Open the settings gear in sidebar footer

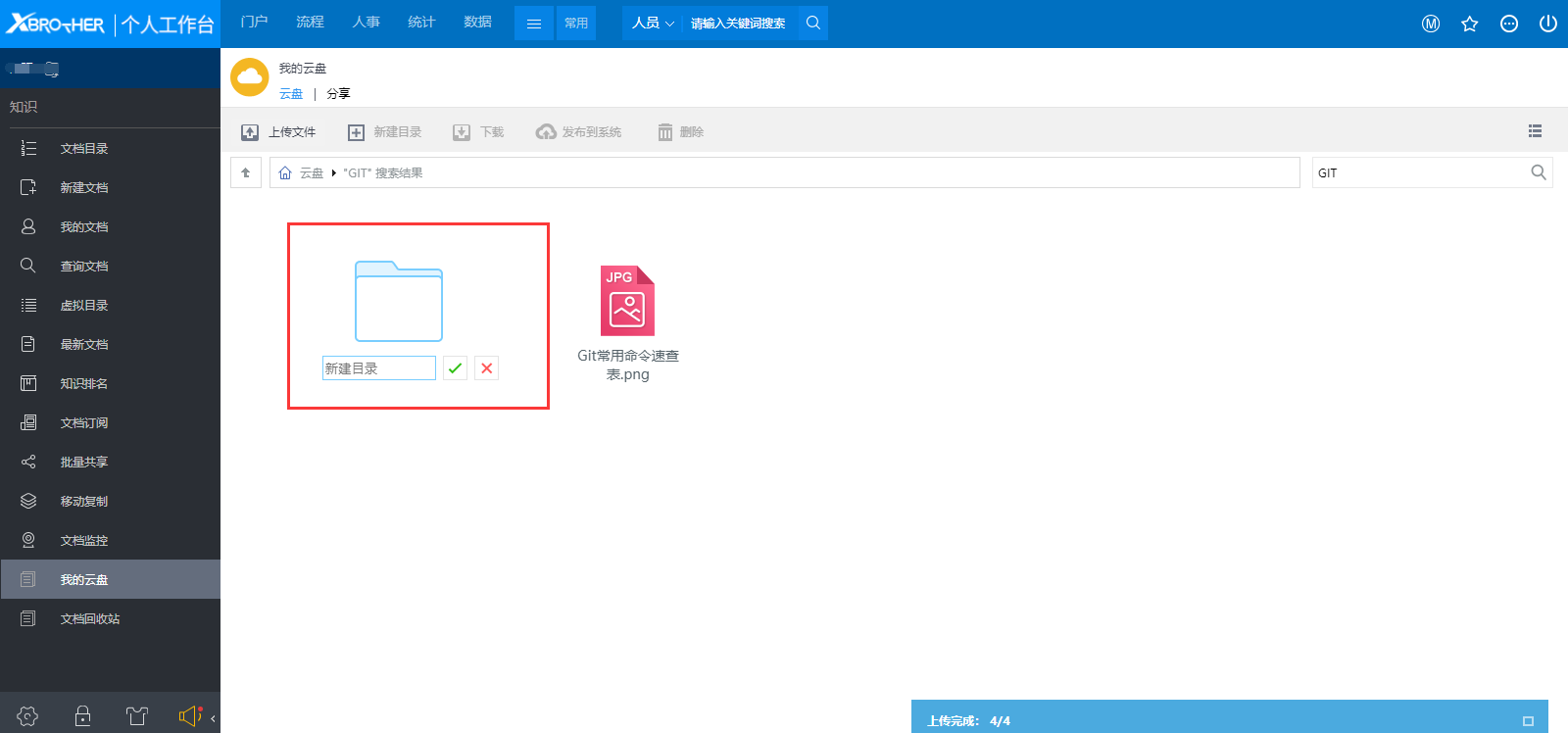click(27, 716)
